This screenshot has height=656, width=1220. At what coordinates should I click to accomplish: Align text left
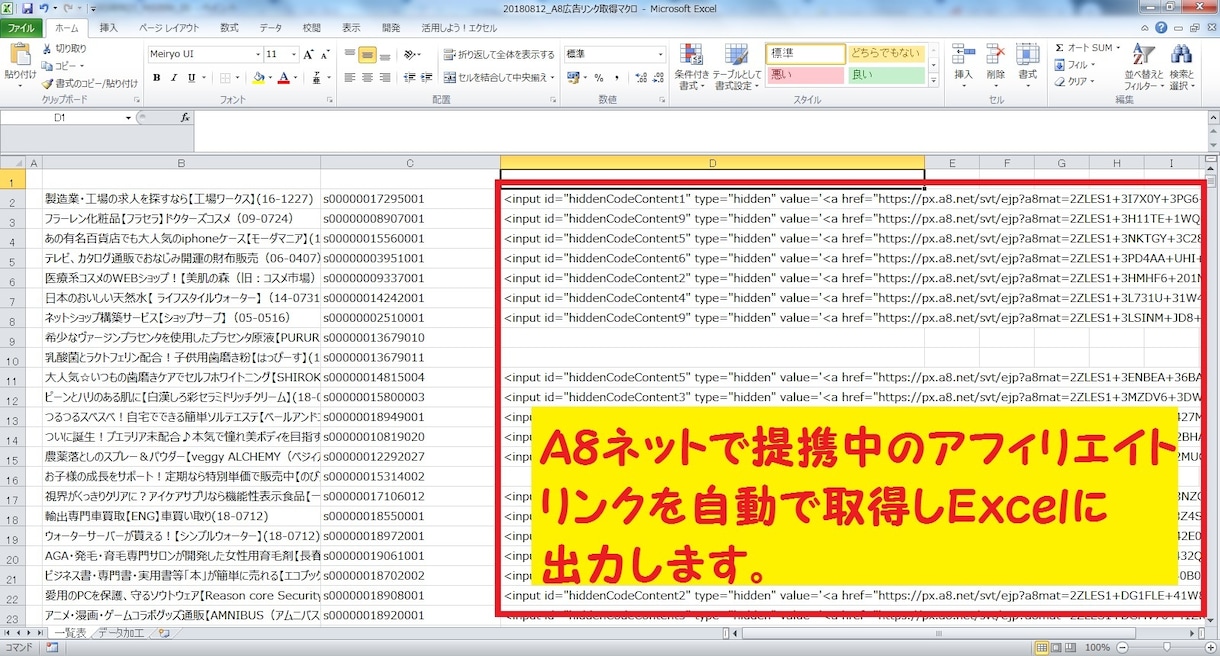click(x=349, y=78)
